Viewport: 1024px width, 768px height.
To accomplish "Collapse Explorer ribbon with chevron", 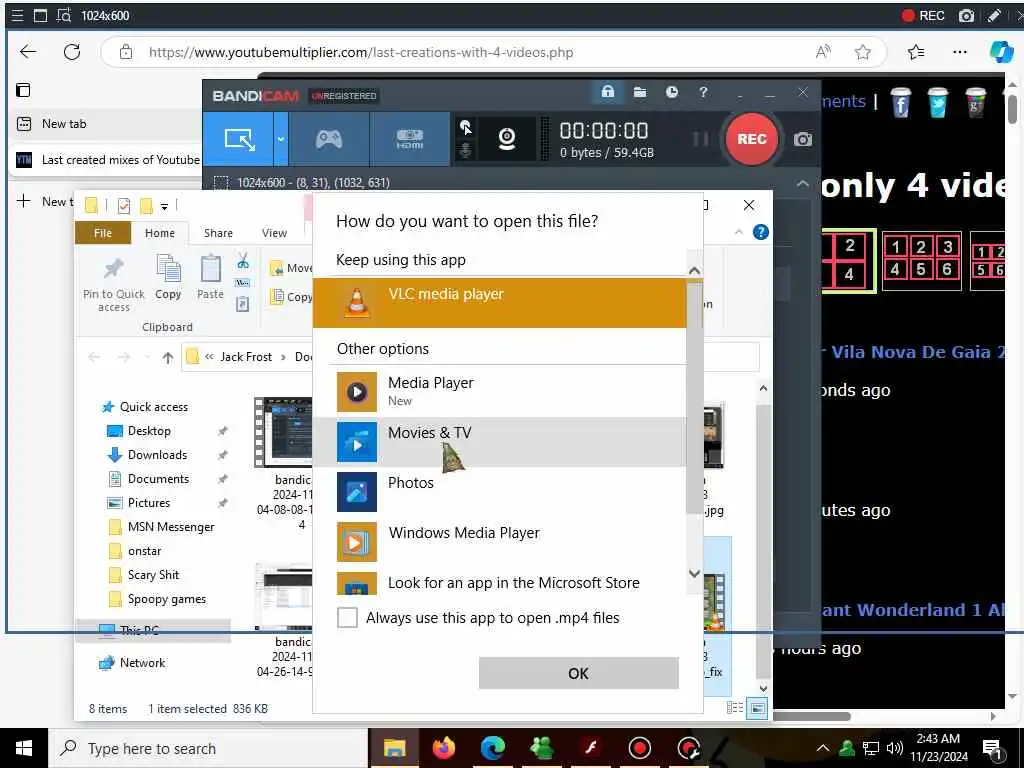I will (x=739, y=232).
